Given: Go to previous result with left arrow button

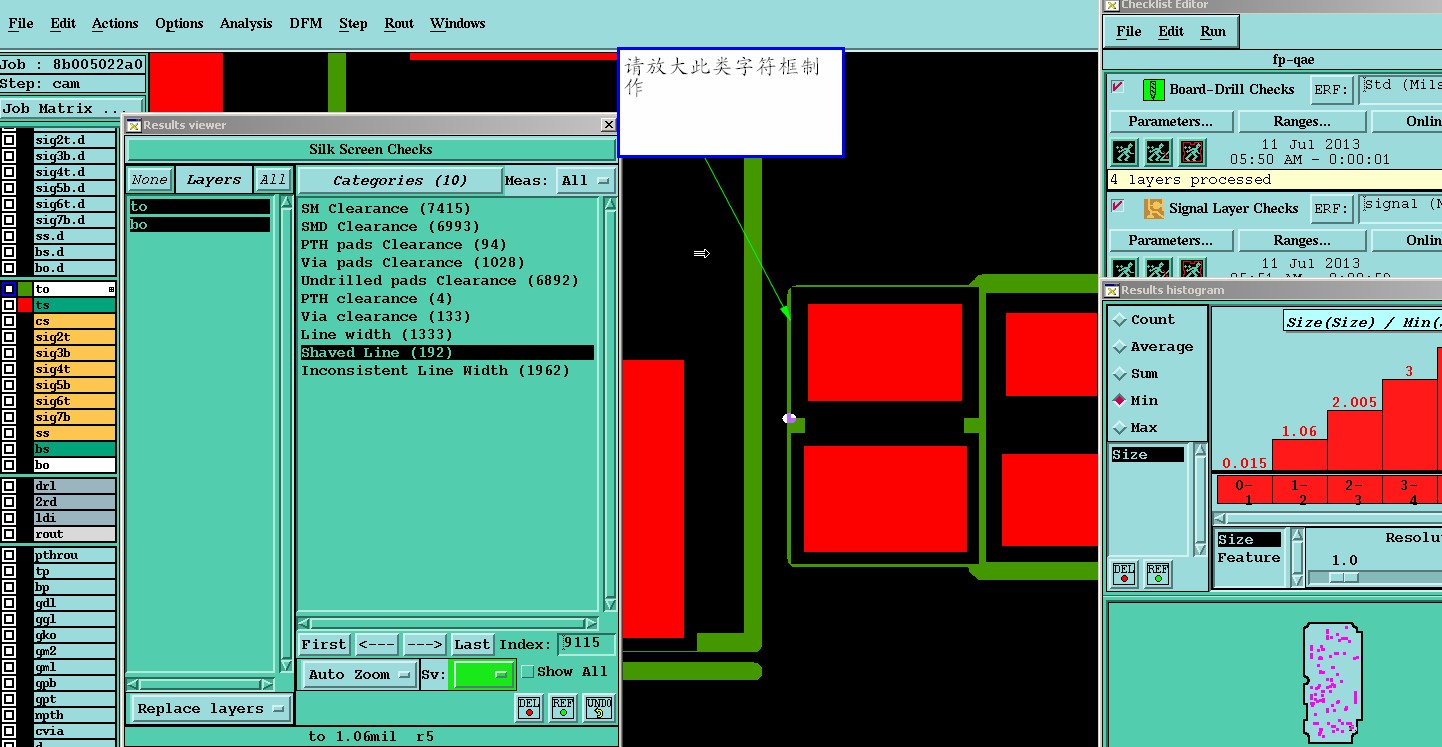Looking at the screenshot, I should [376, 645].
